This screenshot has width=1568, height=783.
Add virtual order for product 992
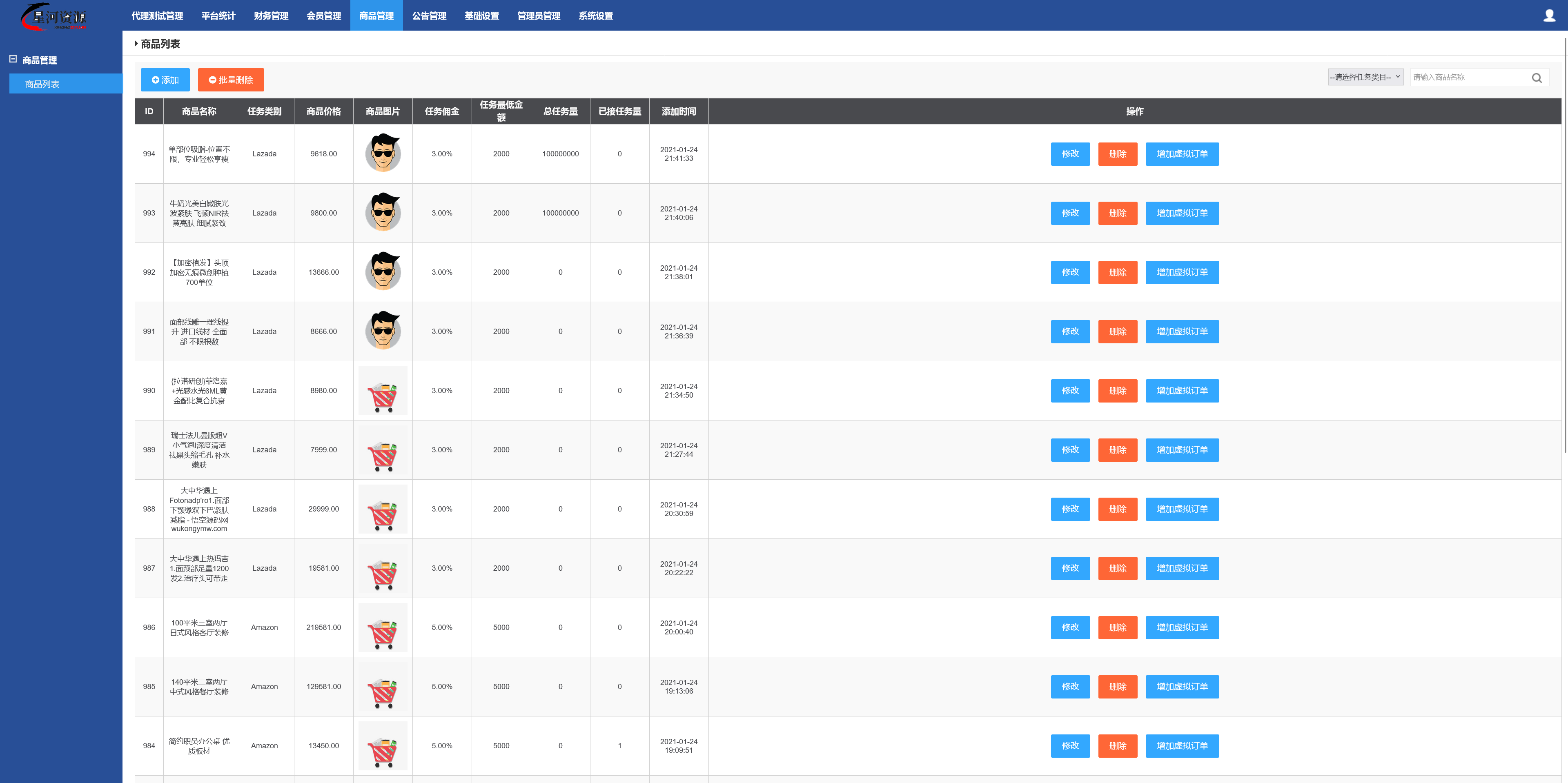coord(1182,272)
